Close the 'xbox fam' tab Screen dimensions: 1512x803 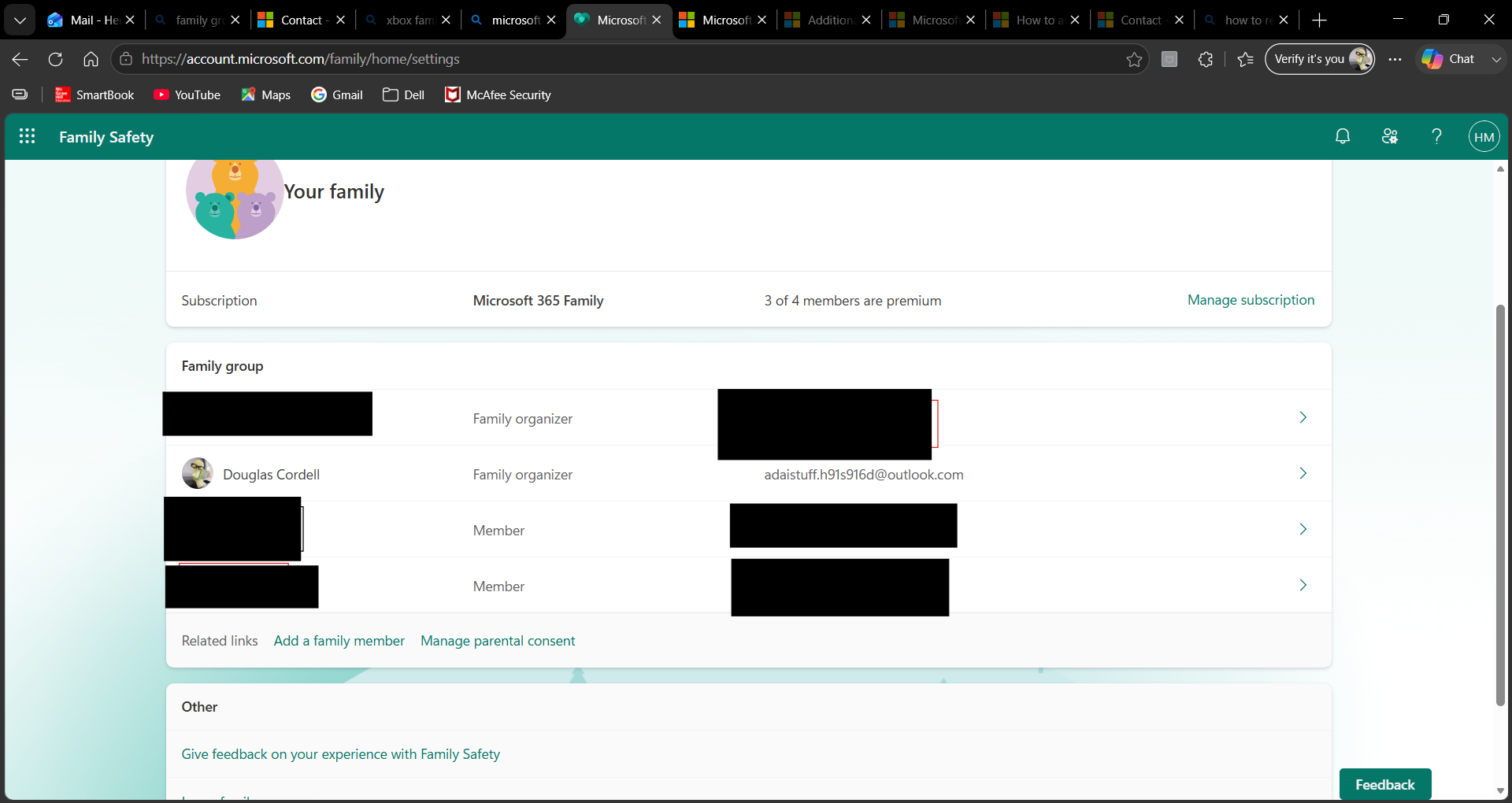pos(446,20)
